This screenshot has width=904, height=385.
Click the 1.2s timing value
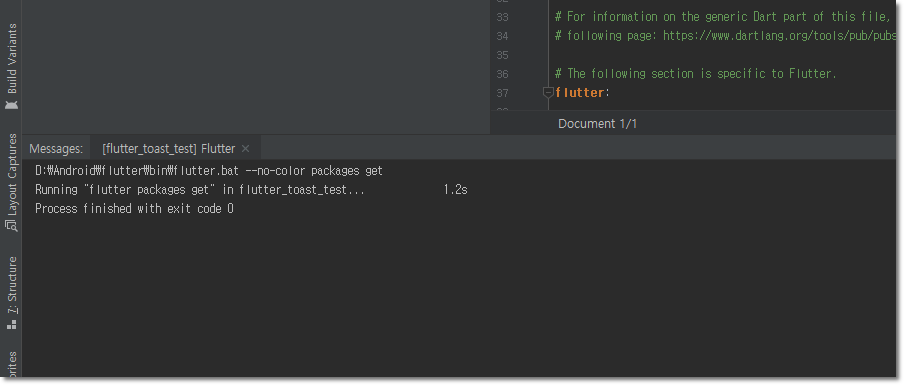click(x=455, y=190)
